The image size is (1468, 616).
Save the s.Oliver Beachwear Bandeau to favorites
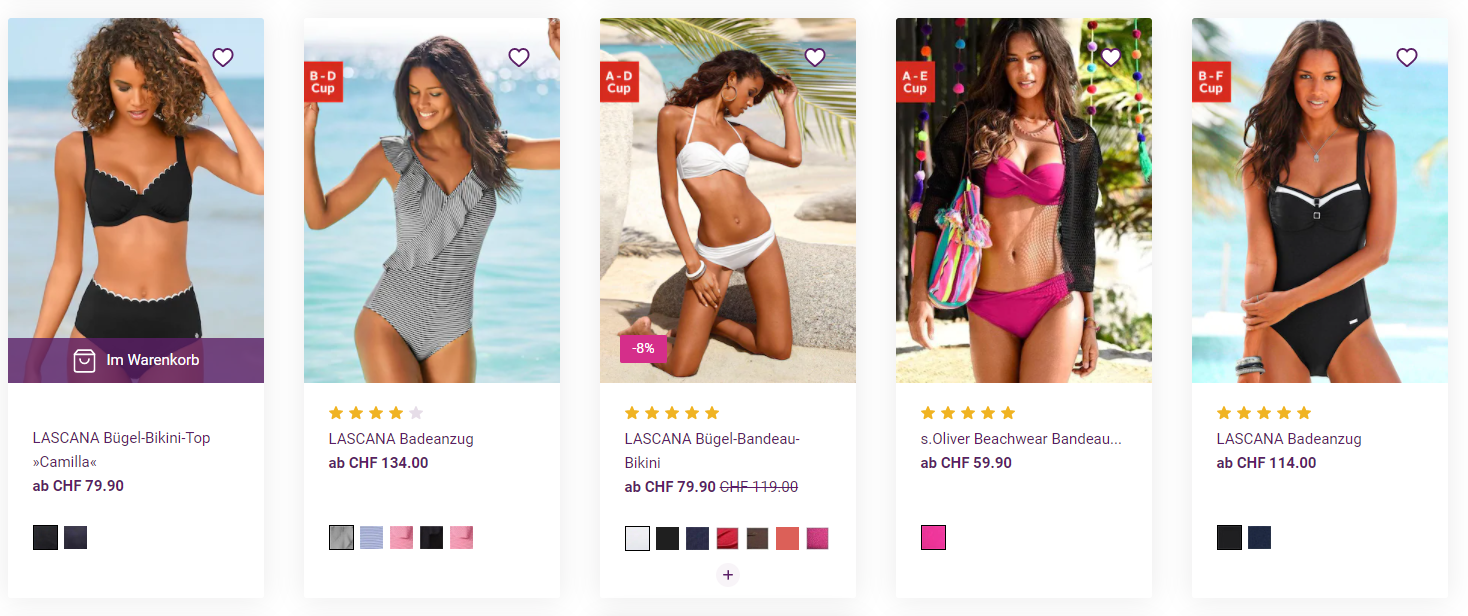coord(1111,58)
